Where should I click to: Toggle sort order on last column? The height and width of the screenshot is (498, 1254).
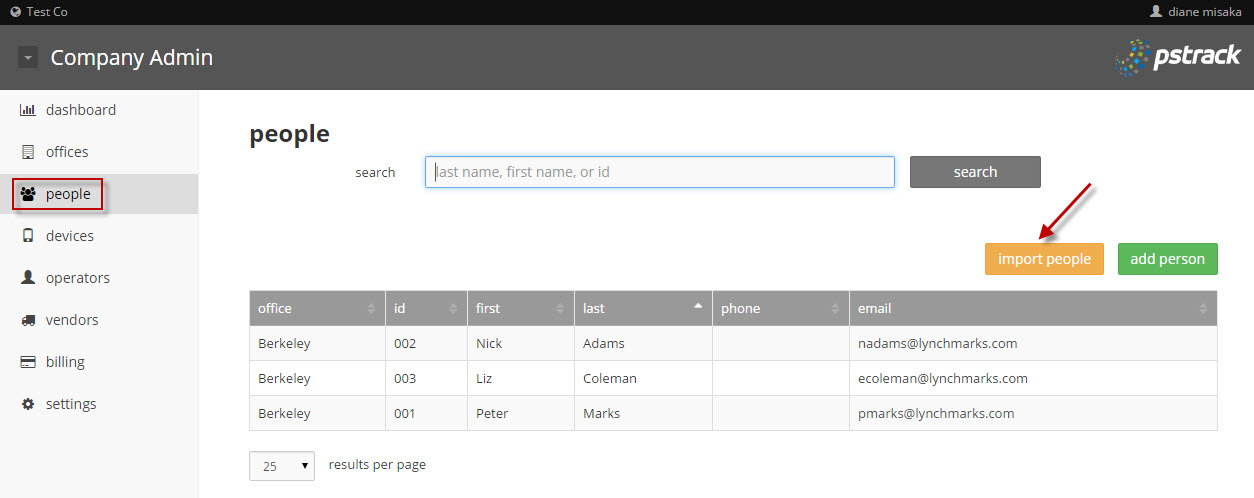pyautogui.click(x=642, y=308)
